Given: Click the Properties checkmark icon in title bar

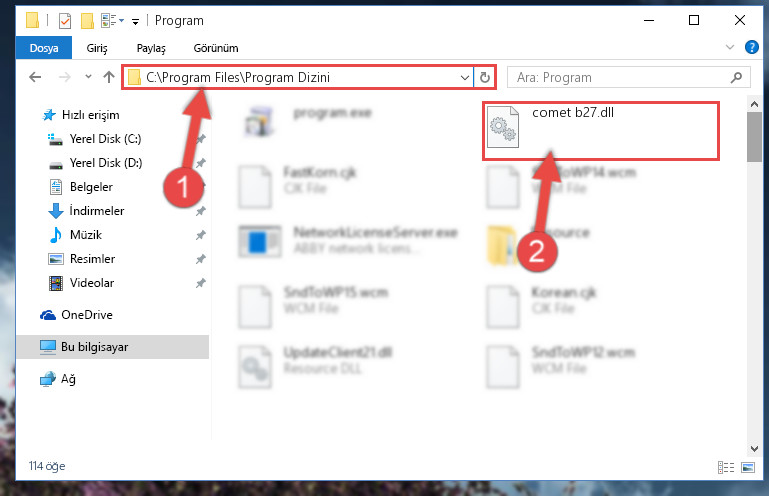Looking at the screenshot, I should coord(64,21).
